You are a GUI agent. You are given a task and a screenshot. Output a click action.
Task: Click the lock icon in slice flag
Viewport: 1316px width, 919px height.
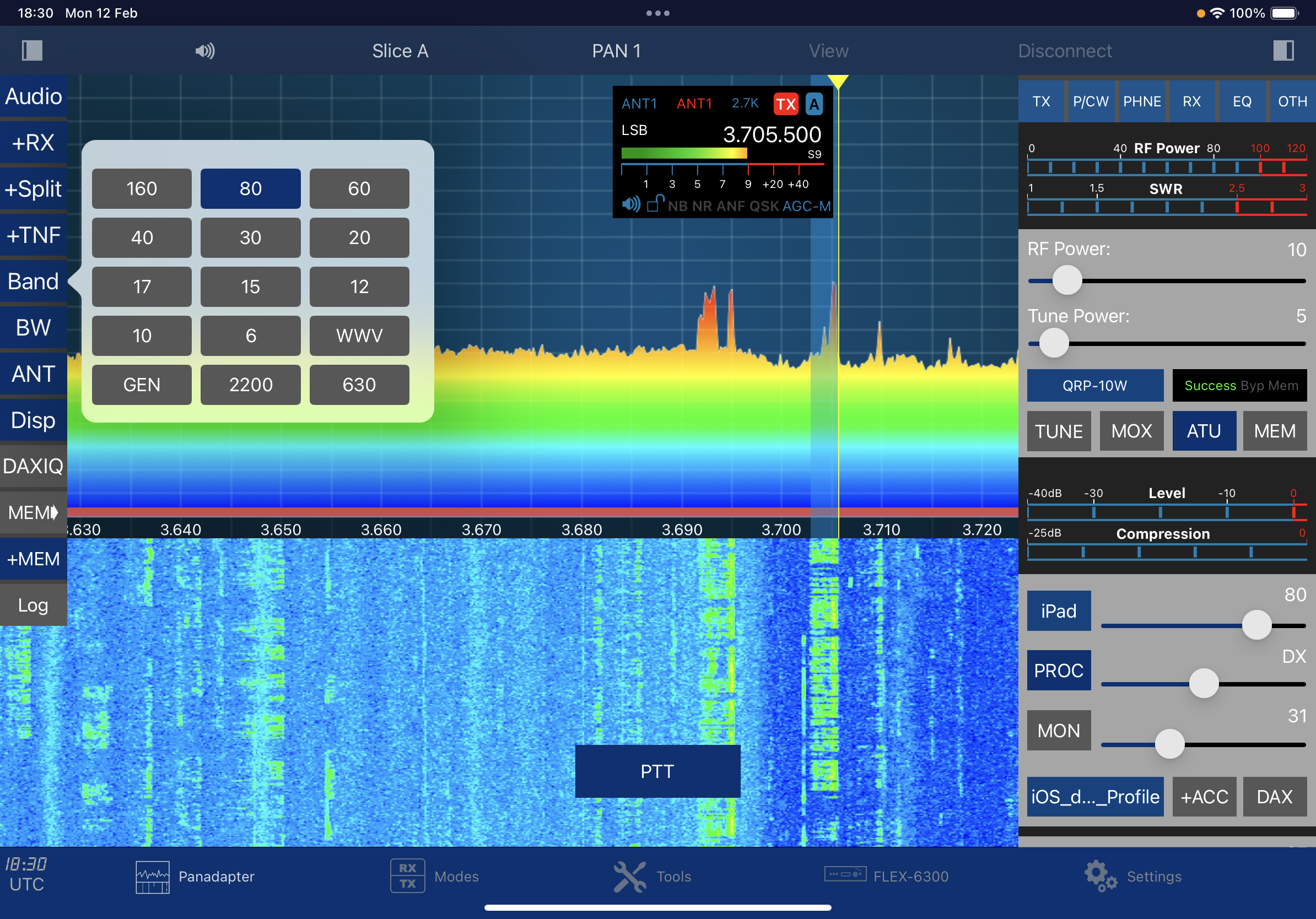[x=655, y=203]
